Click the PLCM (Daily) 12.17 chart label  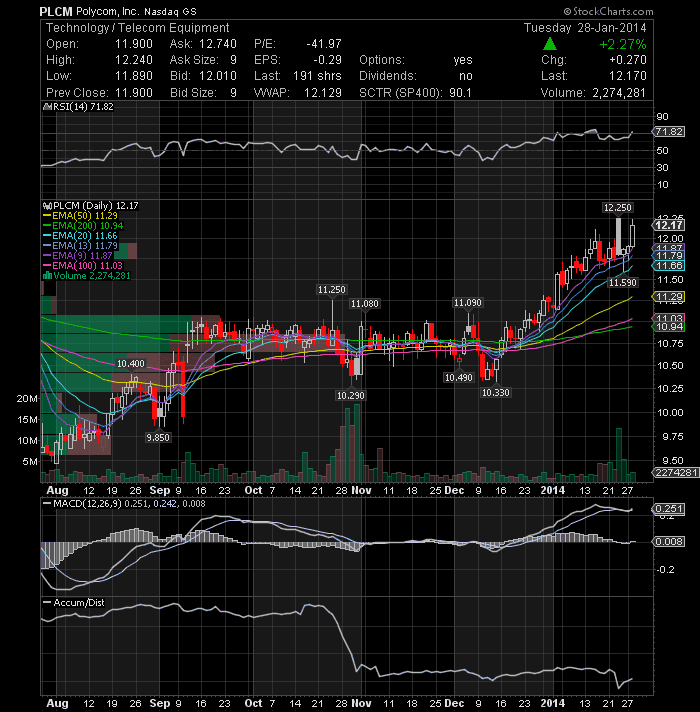pyautogui.click(x=95, y=206)
